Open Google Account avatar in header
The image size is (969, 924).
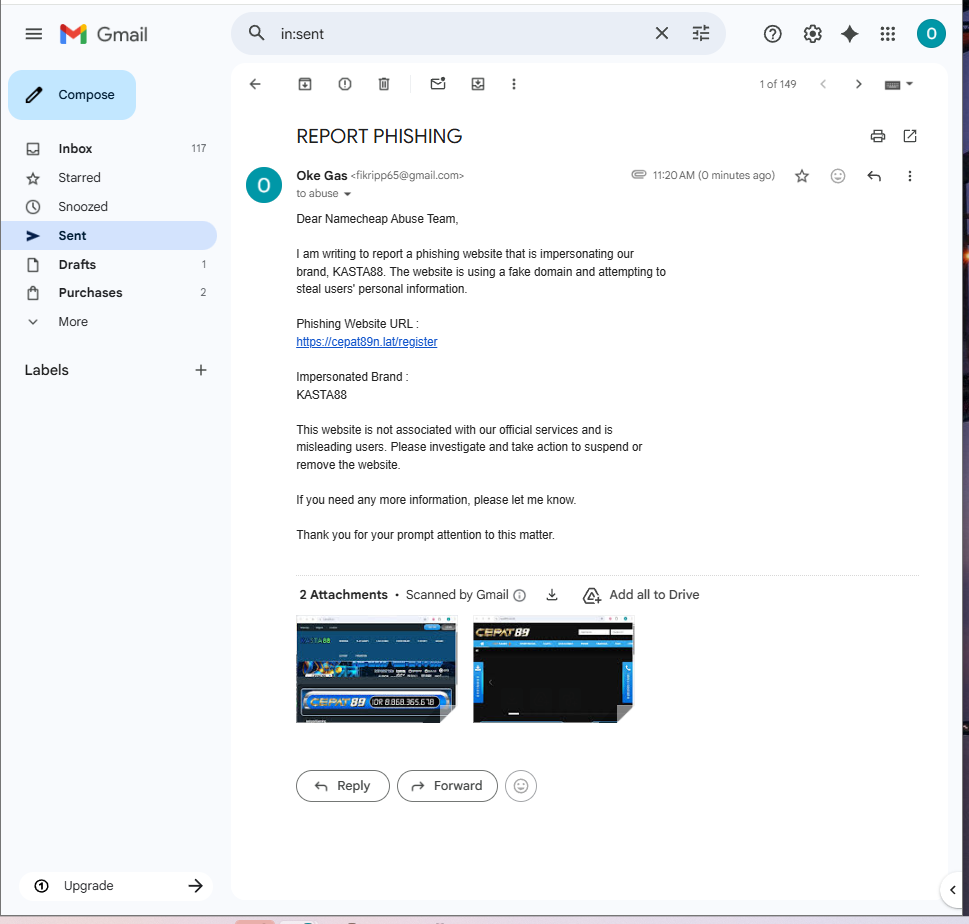pos(931,33)
